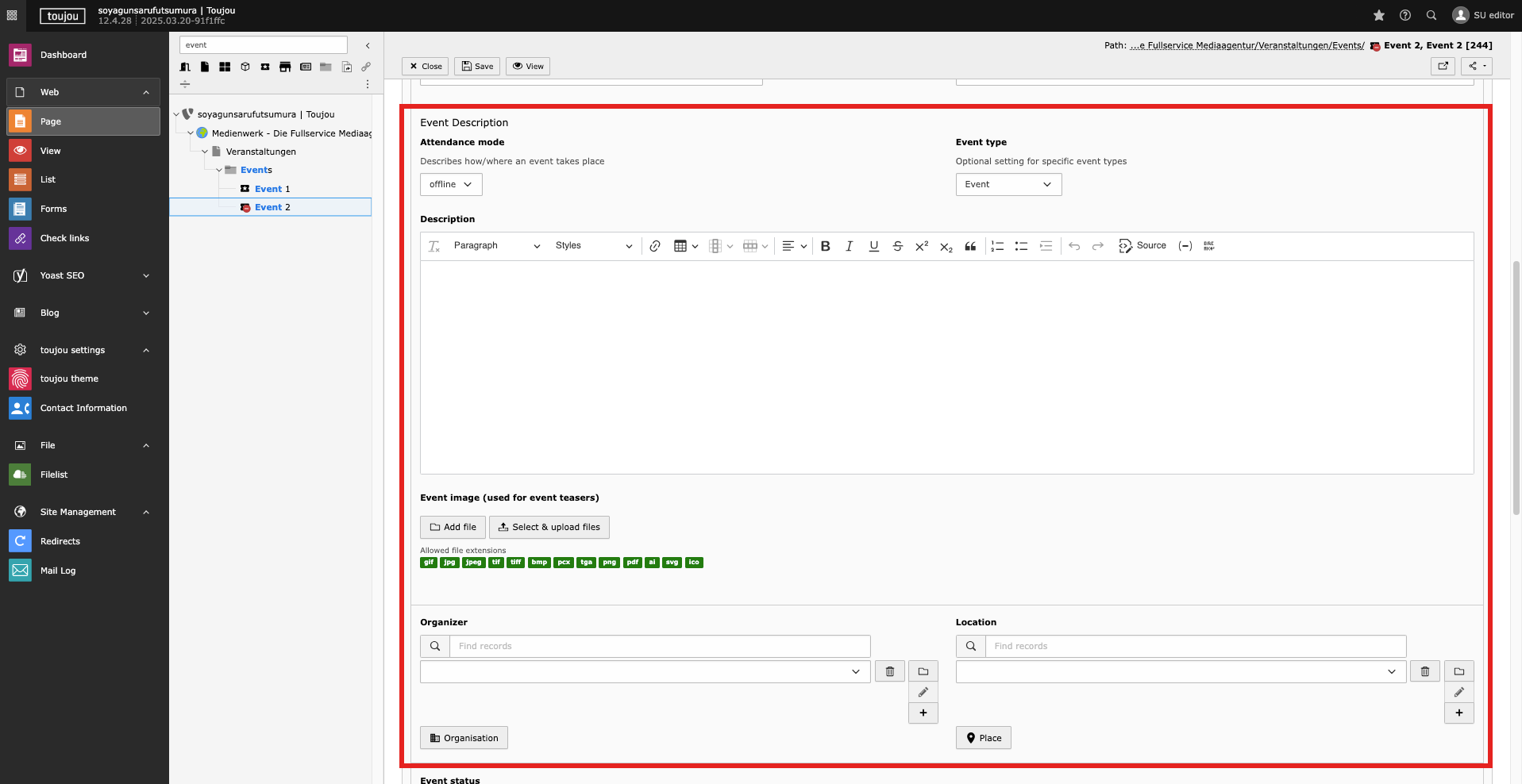Expand the Paragraph heading dropdown

[496, 246]
